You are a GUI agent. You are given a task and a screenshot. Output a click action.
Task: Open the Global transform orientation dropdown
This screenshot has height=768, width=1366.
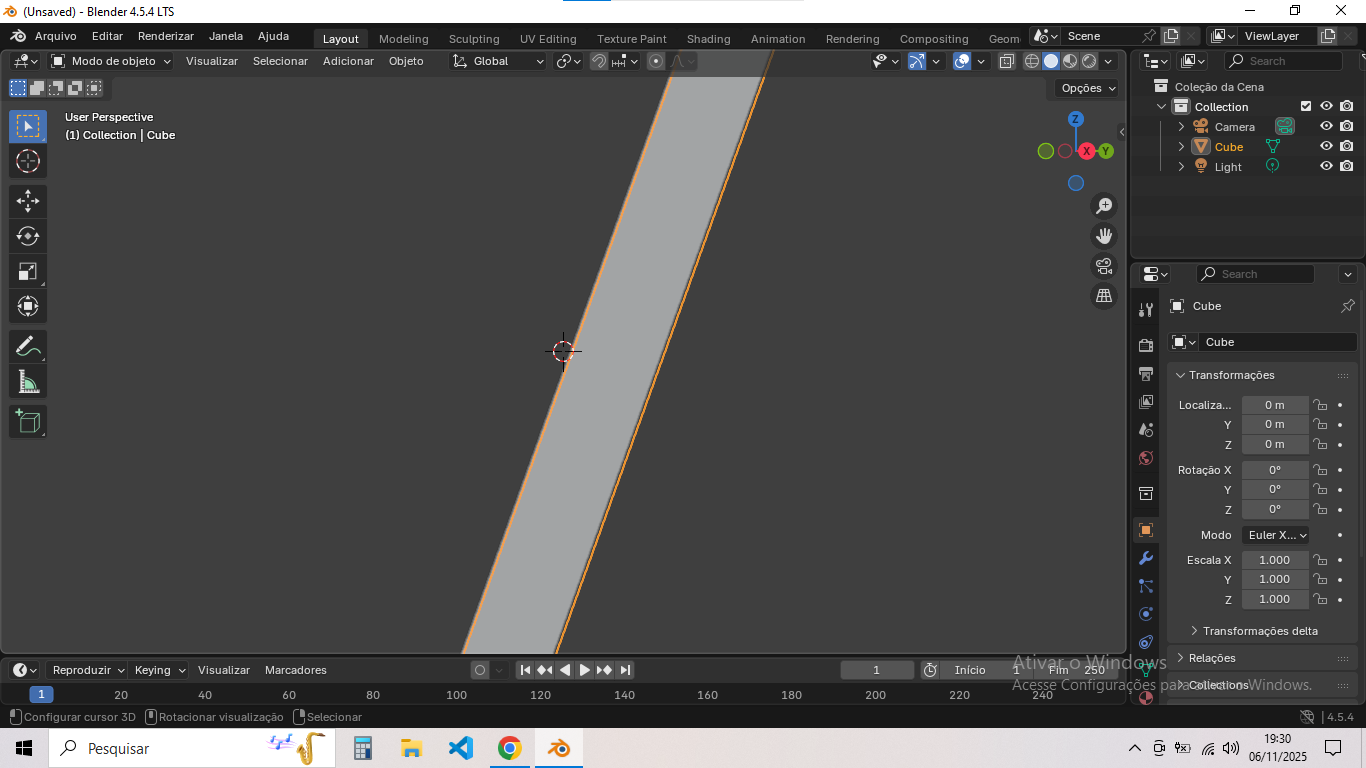498,61
